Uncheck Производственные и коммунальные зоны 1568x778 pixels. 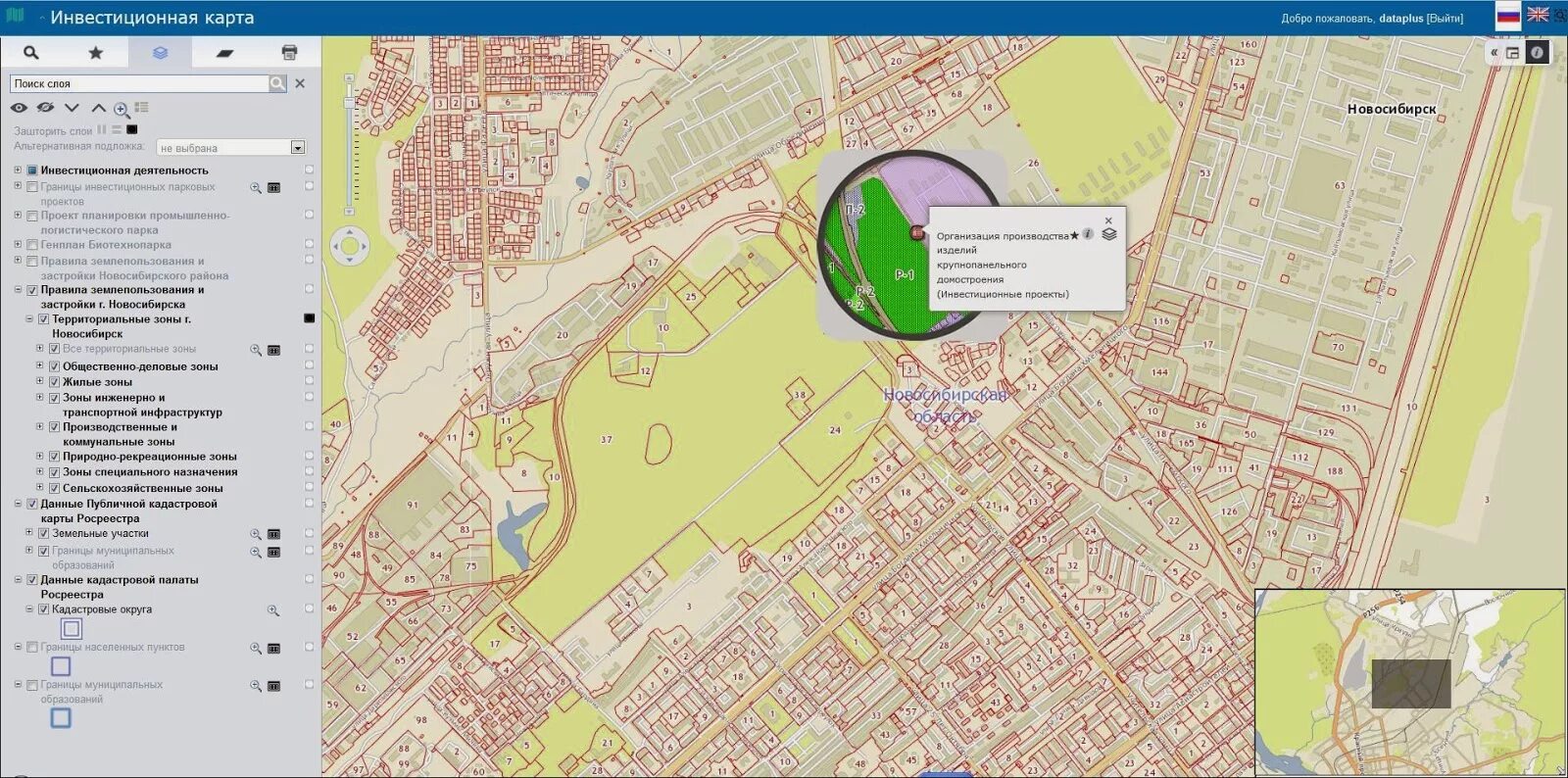coord(55,427)
